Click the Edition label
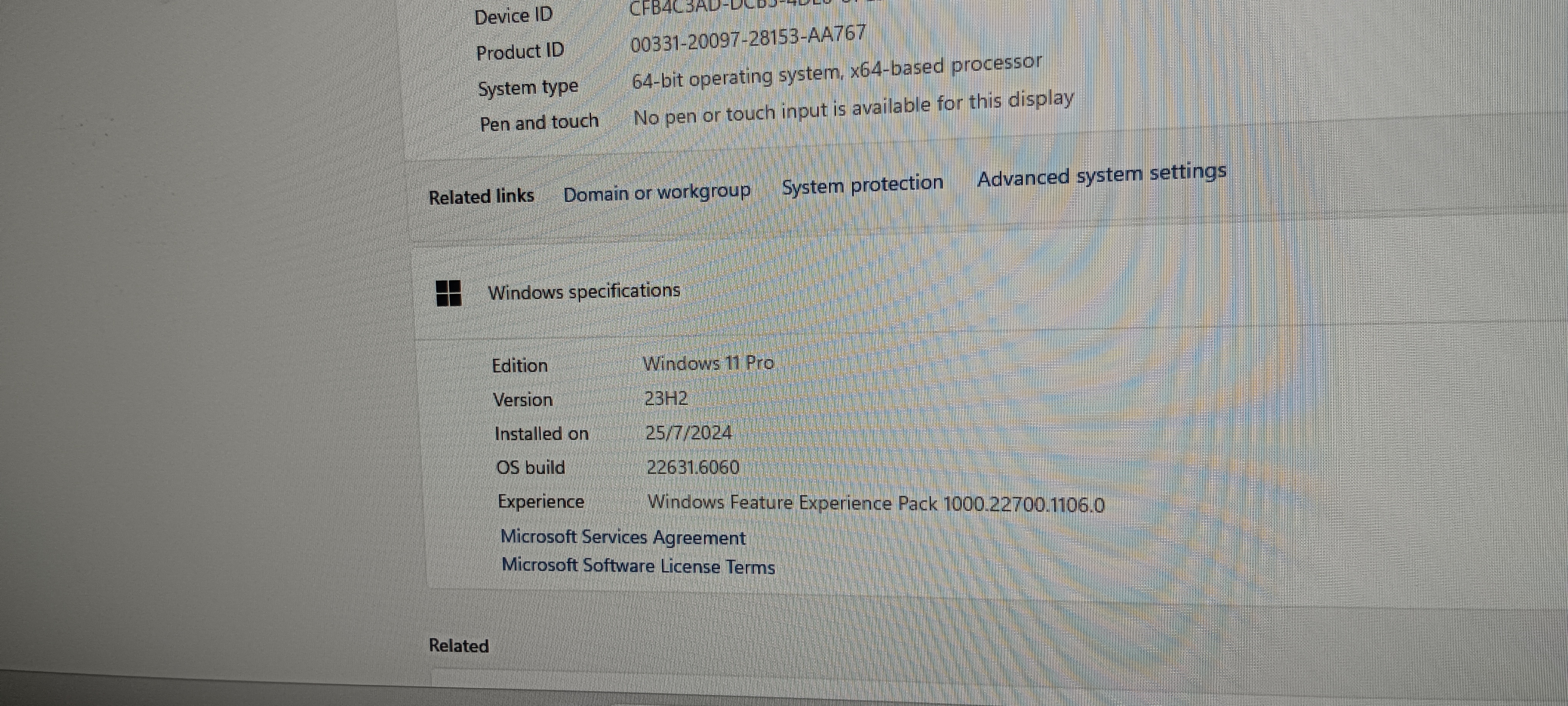Image resolution: width=1568 pixels, height=706 pixels. pyautogui.click(x=520, y=365)
